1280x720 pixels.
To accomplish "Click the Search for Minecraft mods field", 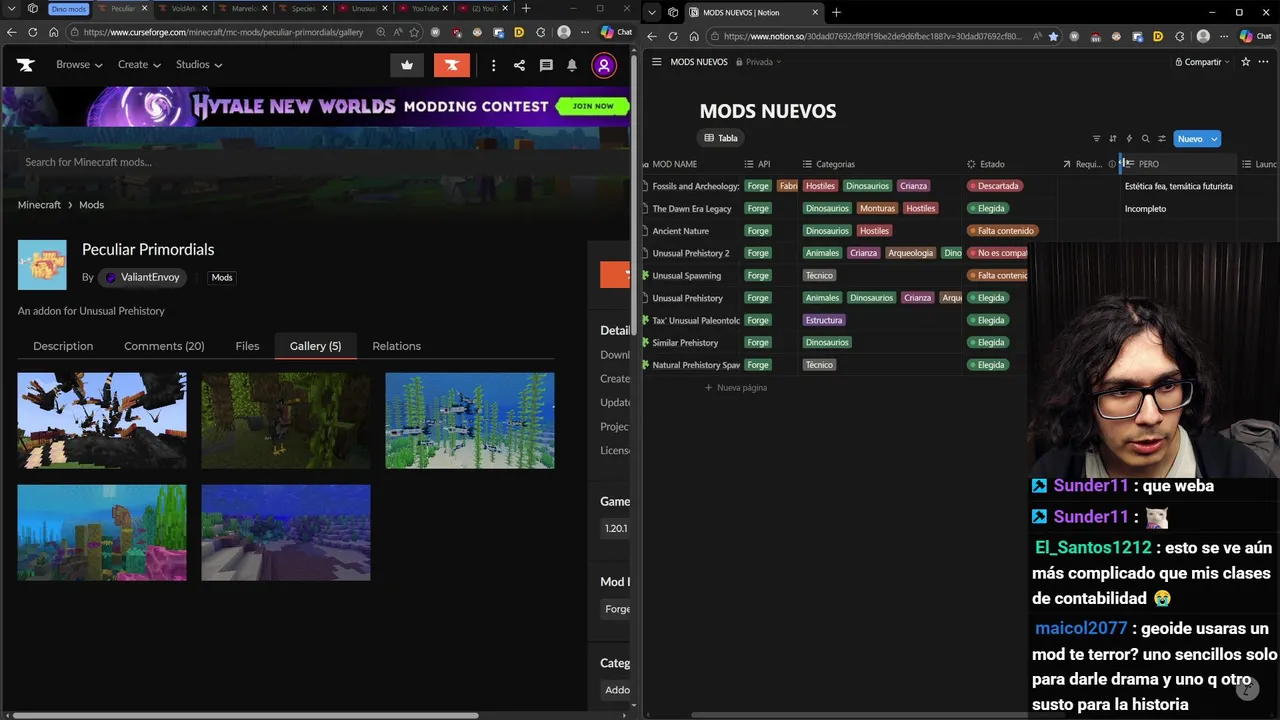I will click(x=300, y=162).
